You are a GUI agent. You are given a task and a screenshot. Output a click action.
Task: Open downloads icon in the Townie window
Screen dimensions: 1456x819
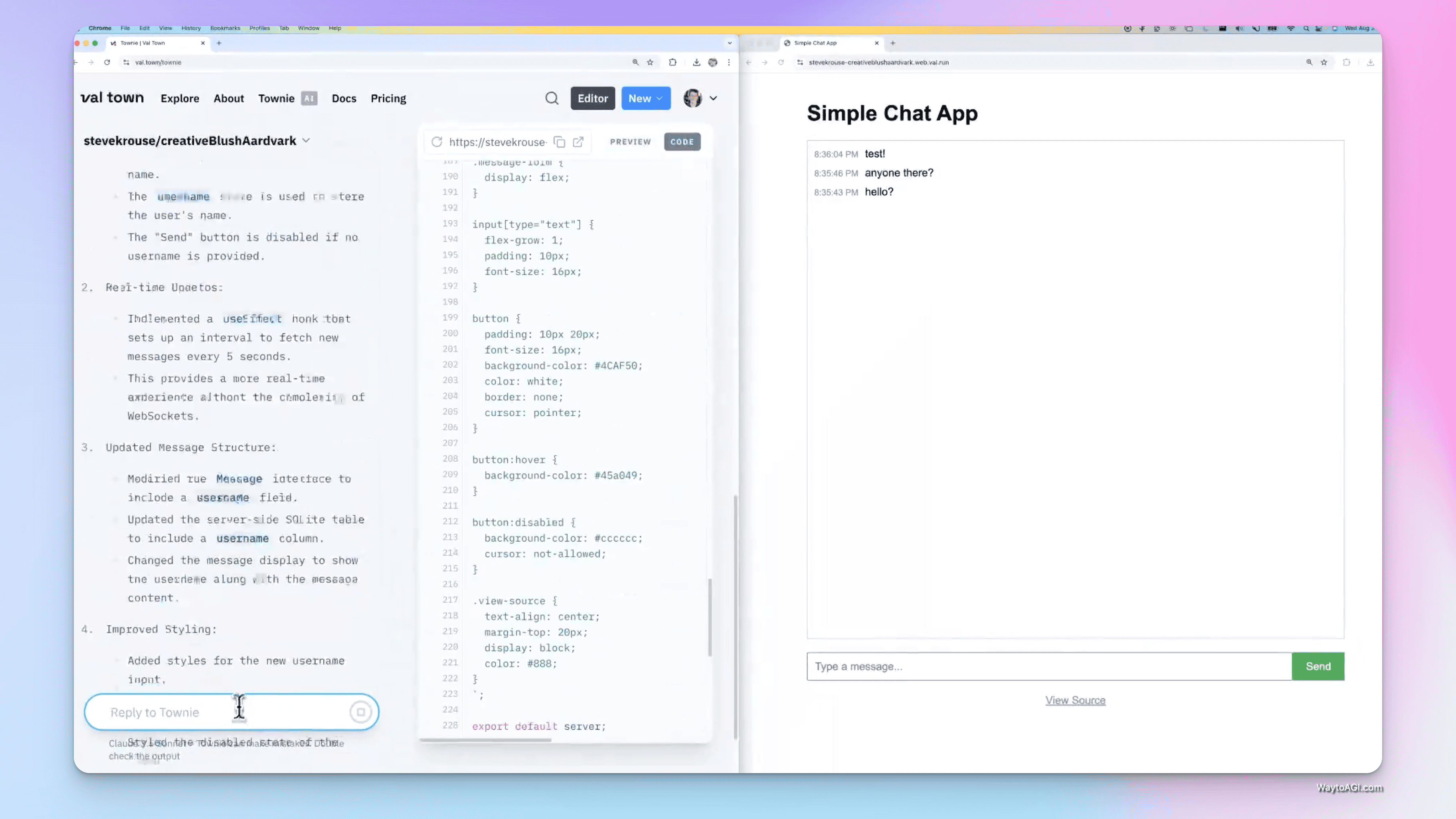(696, 62)
